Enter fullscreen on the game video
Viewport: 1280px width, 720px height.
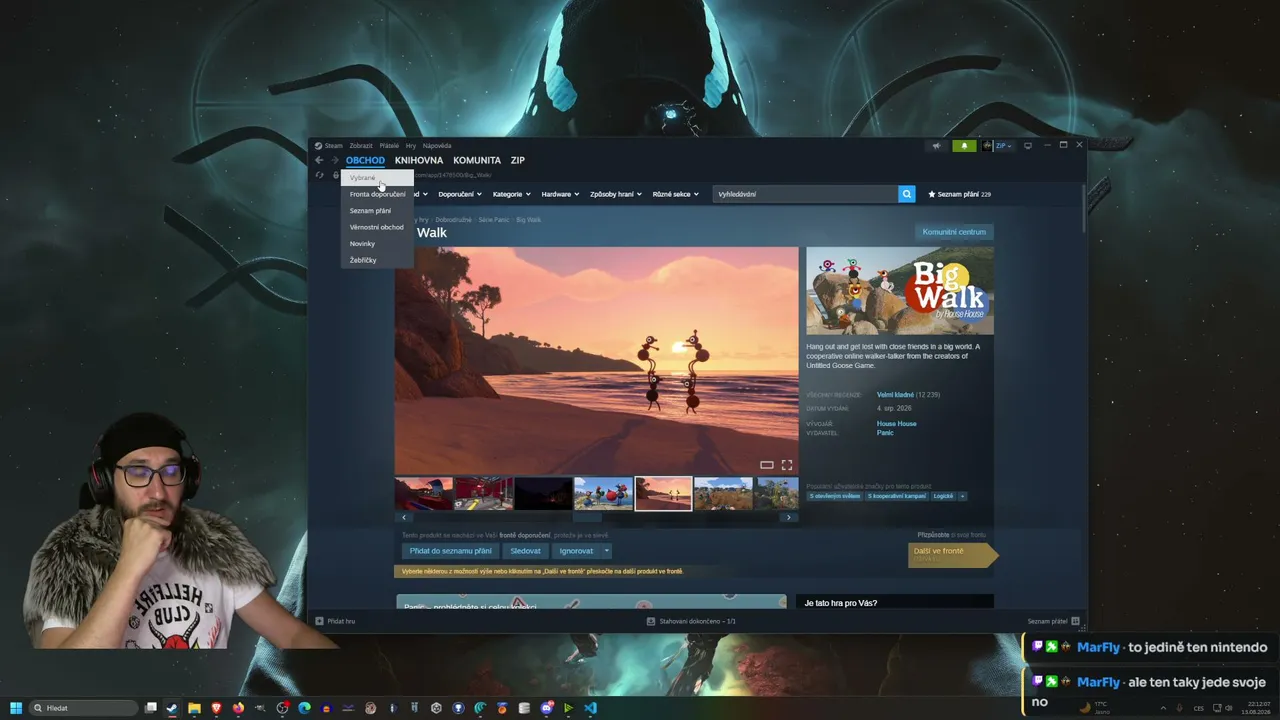(787, 465)
